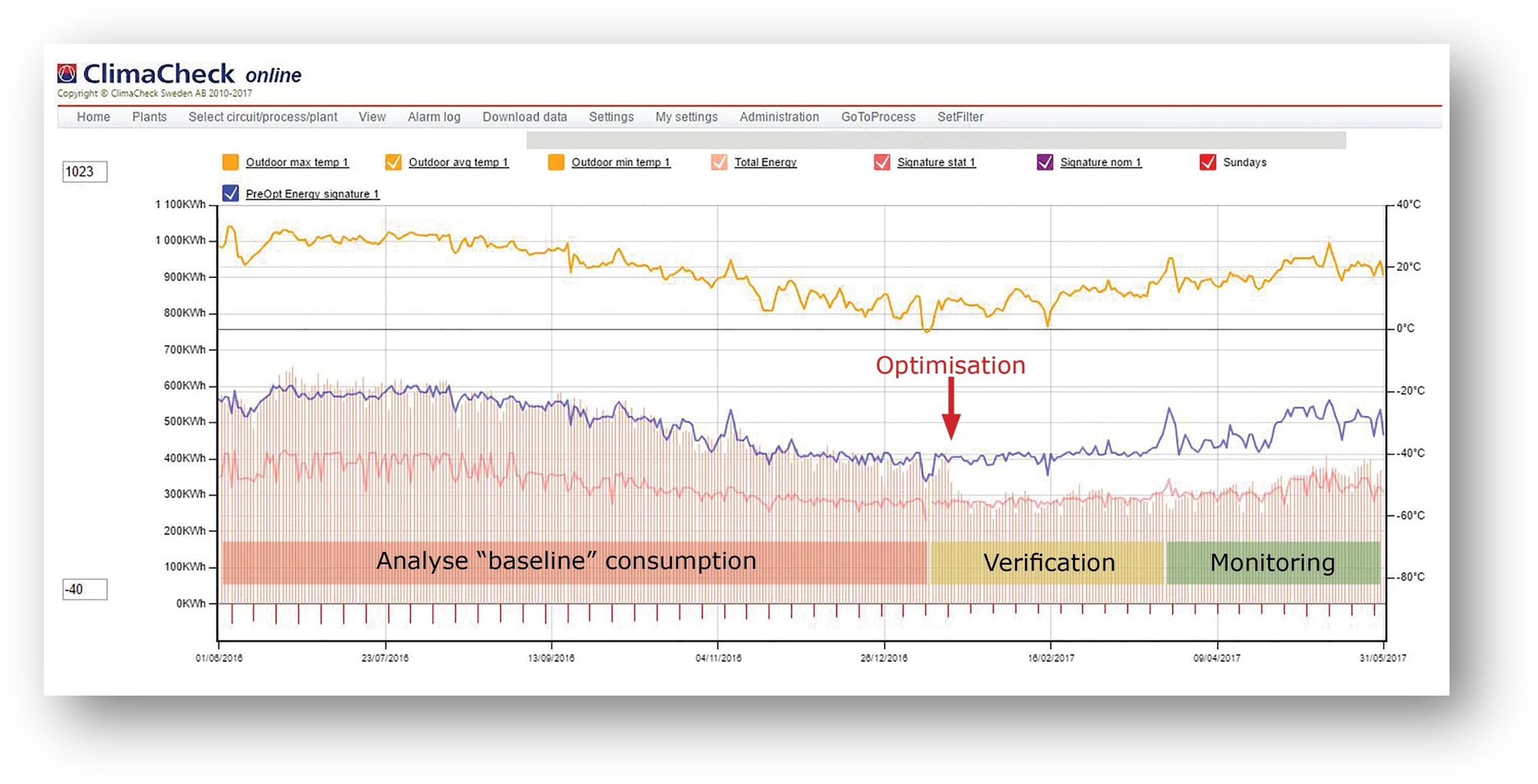Disable the Signature nom 1 checkbox

pyautogui.click(x=1045, y=162)
